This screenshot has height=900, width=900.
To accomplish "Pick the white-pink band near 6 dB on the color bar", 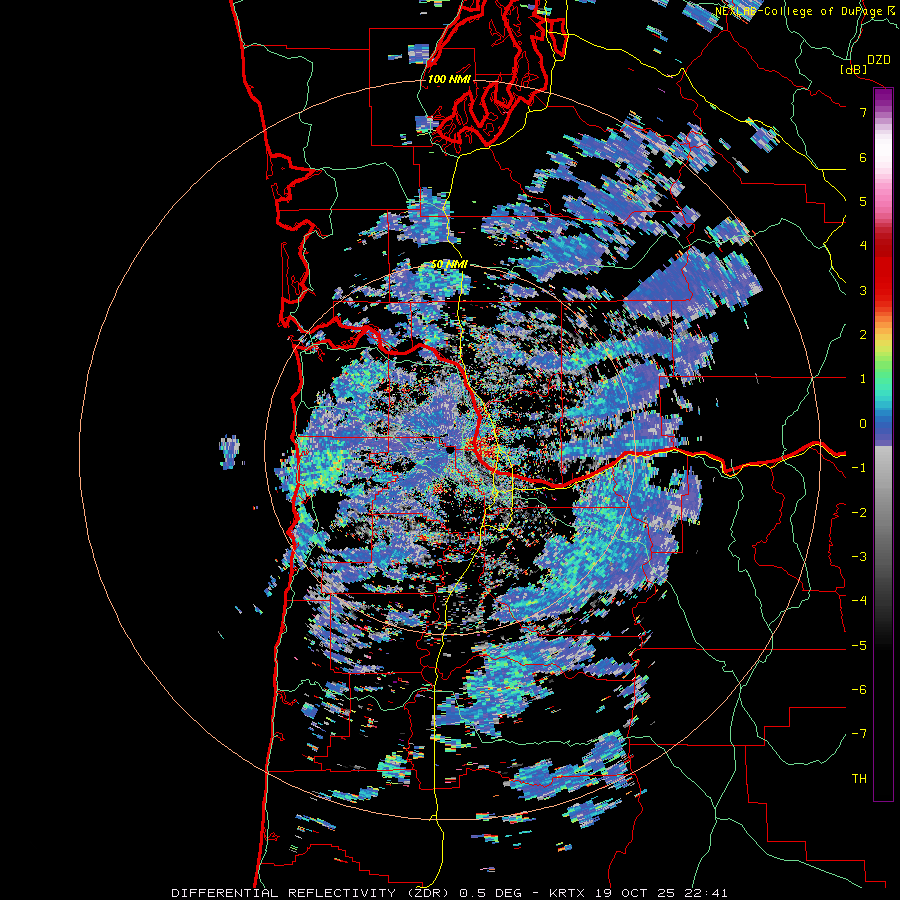I will point(883,155).
